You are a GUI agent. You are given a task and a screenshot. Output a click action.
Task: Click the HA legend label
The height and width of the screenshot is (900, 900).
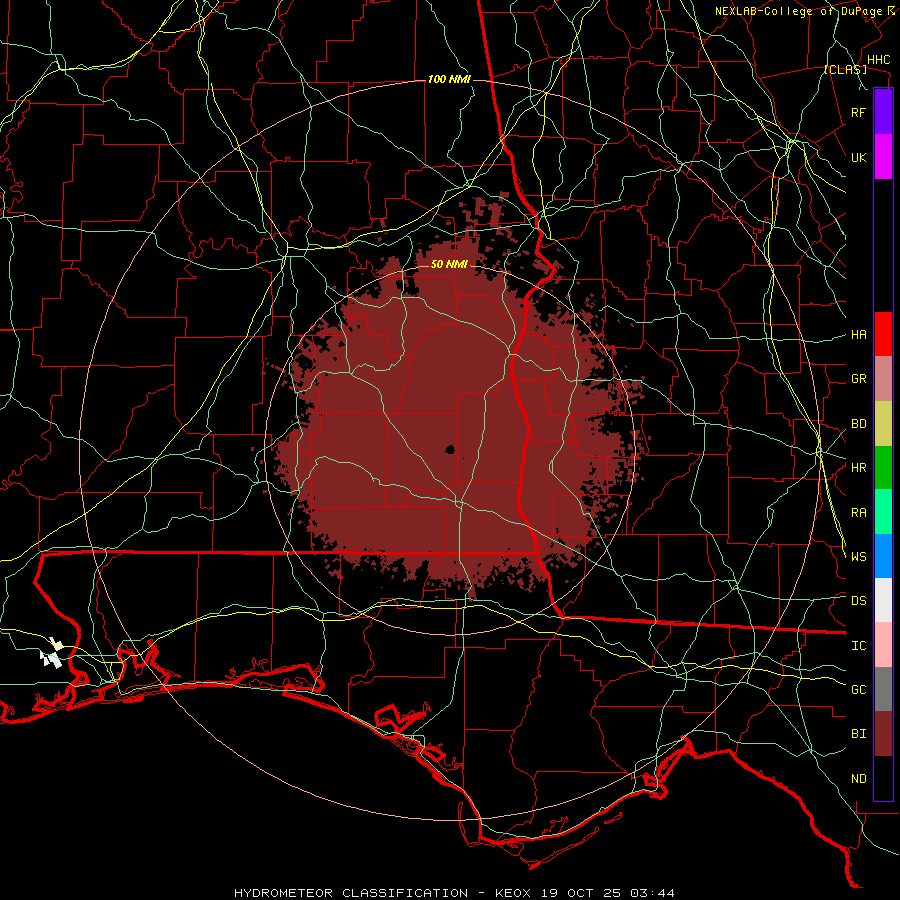(858, 335)
